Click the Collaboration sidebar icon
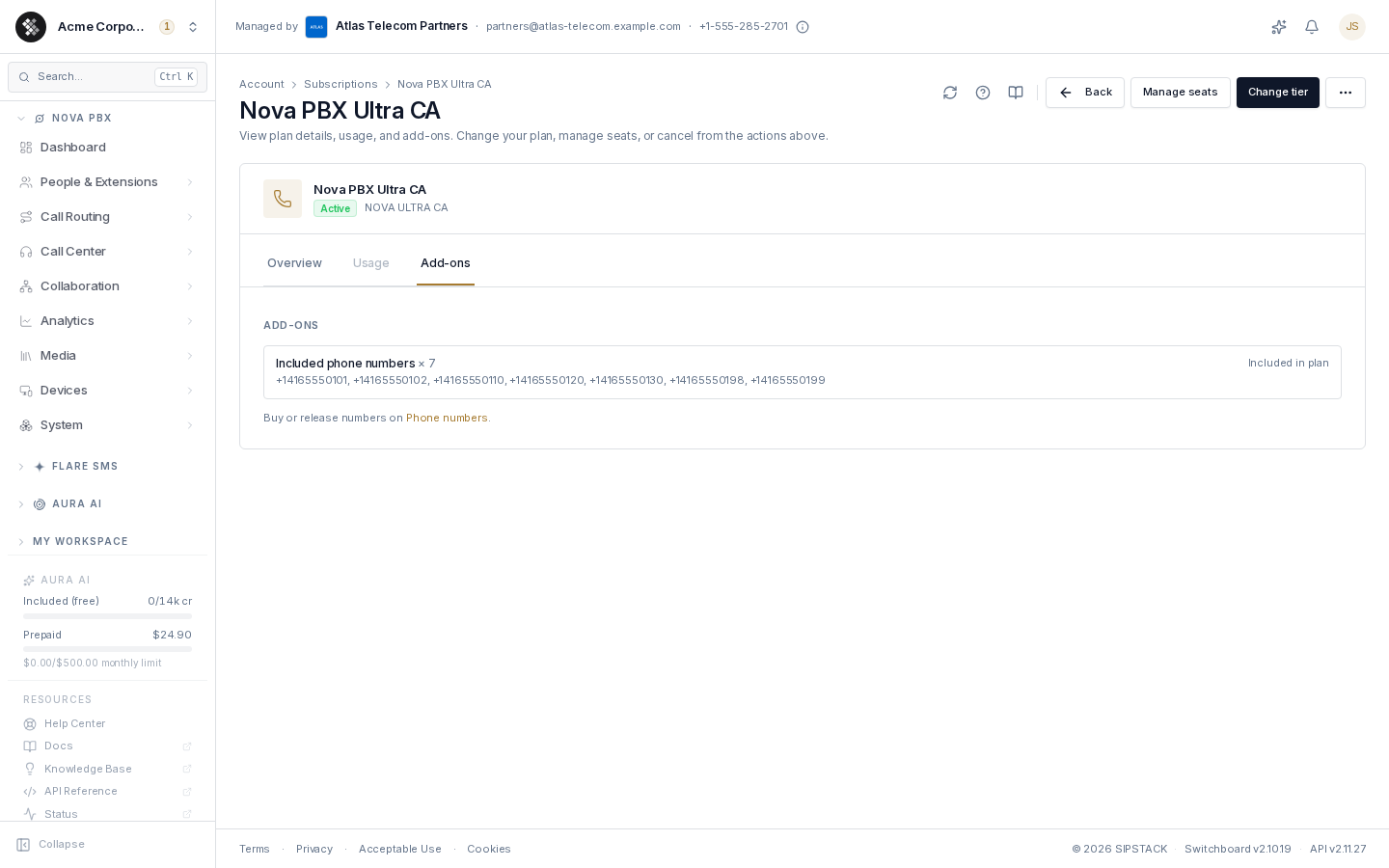 pyautogui.click(x=26, y=286)
